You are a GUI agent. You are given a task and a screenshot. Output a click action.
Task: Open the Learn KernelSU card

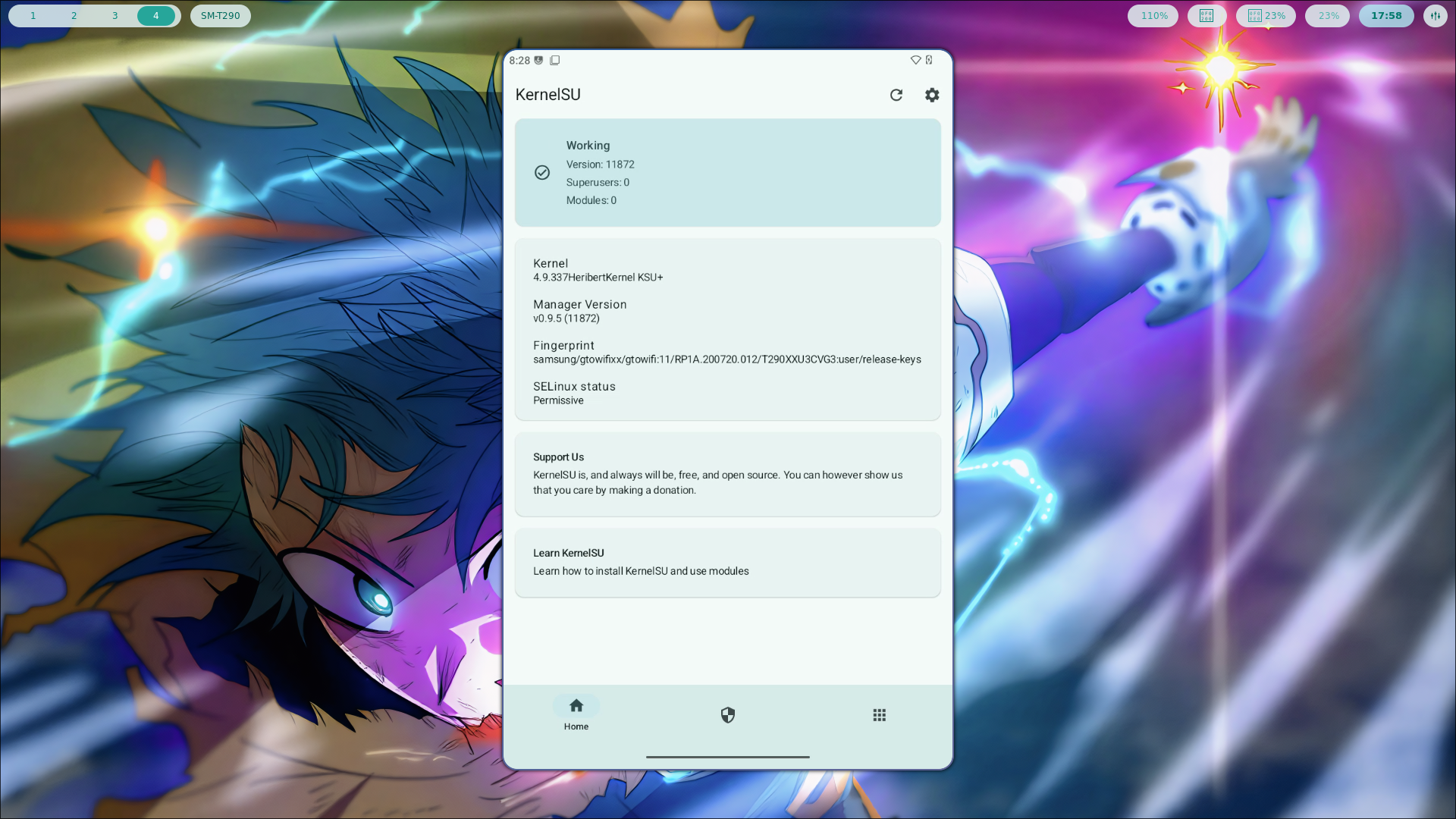728,563
